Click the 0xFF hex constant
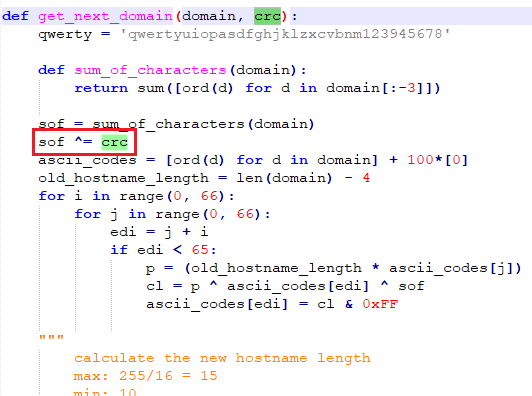 click(x=380, y=304)
